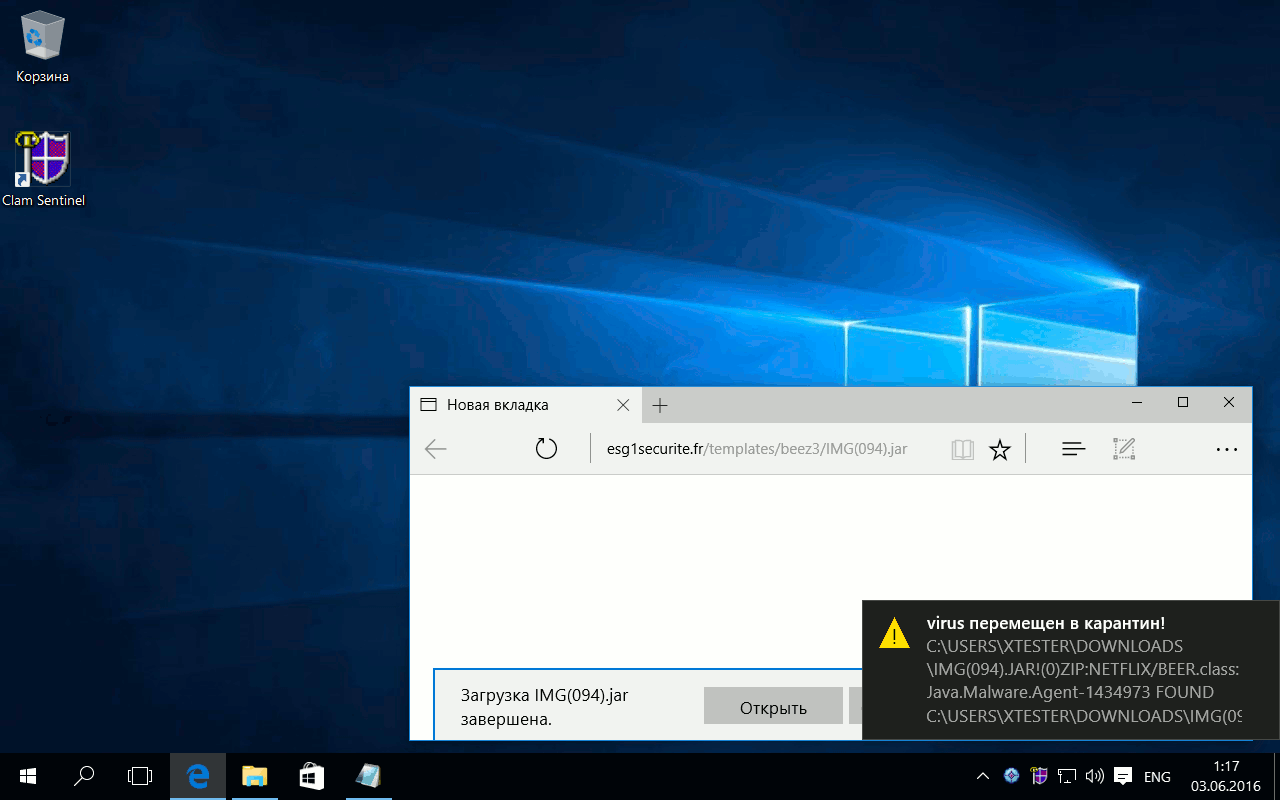
Task: Open the Edge Hub icon
Action: tap(1073, 450)
